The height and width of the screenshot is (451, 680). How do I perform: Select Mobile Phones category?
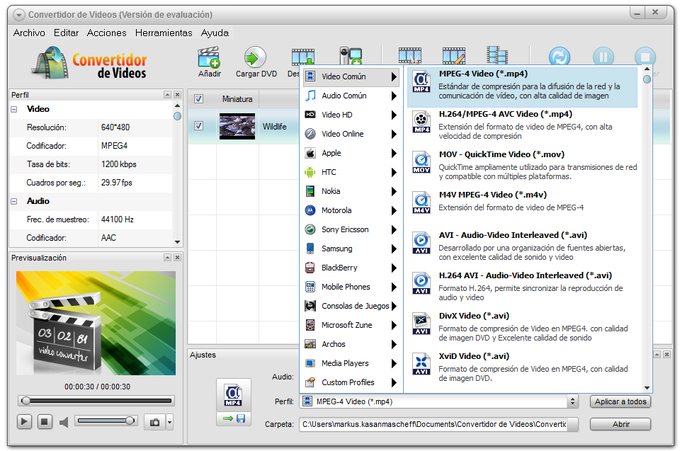[x=352, y=287]
